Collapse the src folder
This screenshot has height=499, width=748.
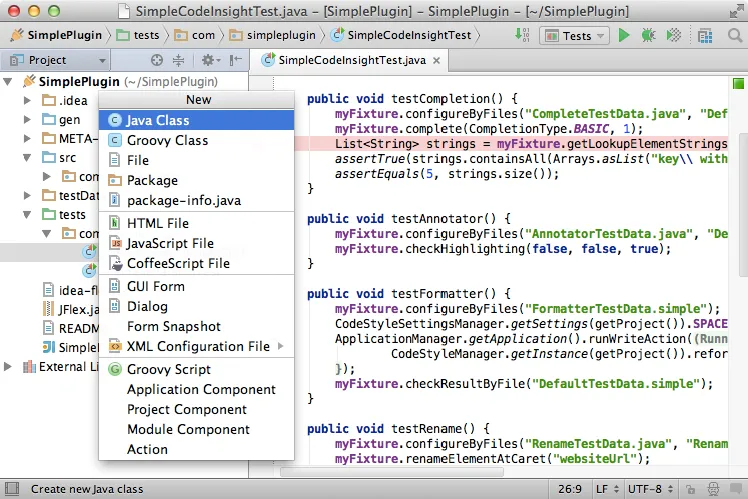(27, 158)
